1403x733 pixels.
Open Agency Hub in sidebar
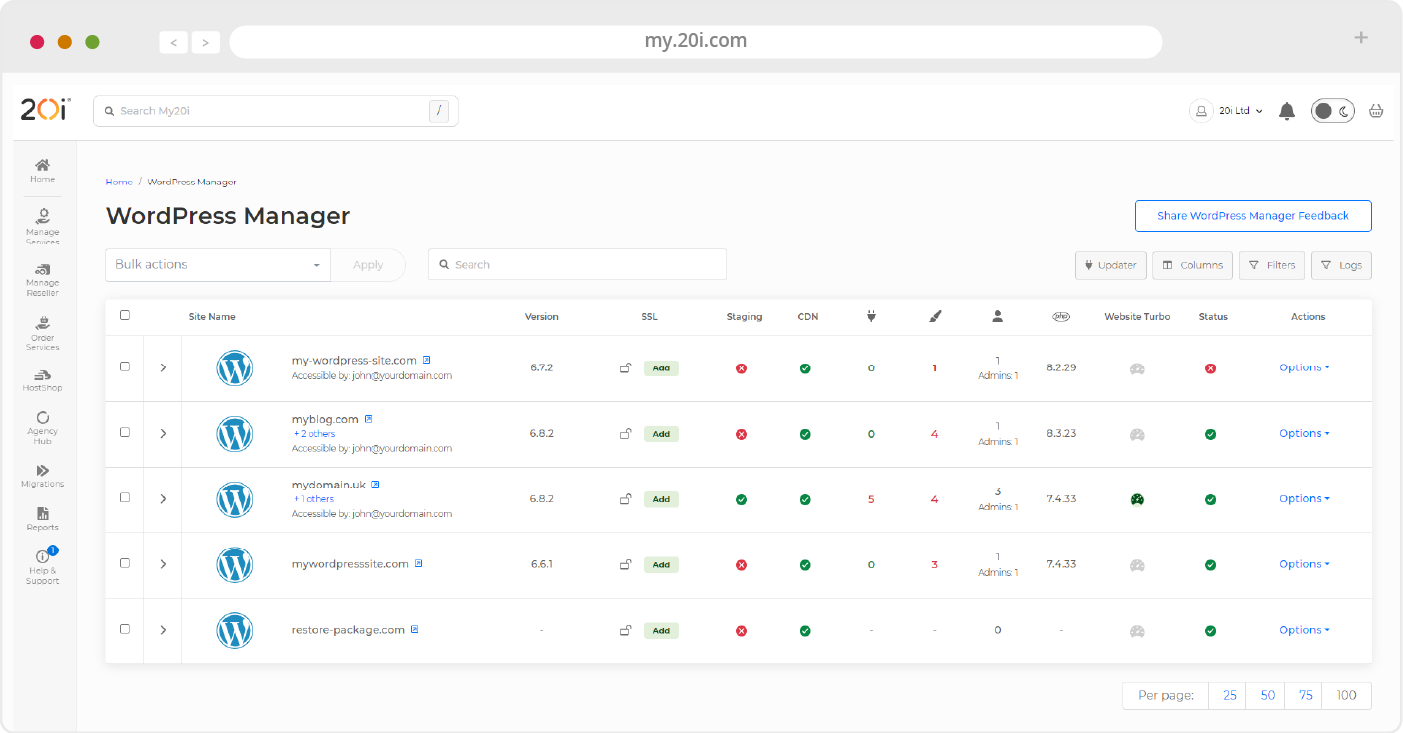coord(42,427)
